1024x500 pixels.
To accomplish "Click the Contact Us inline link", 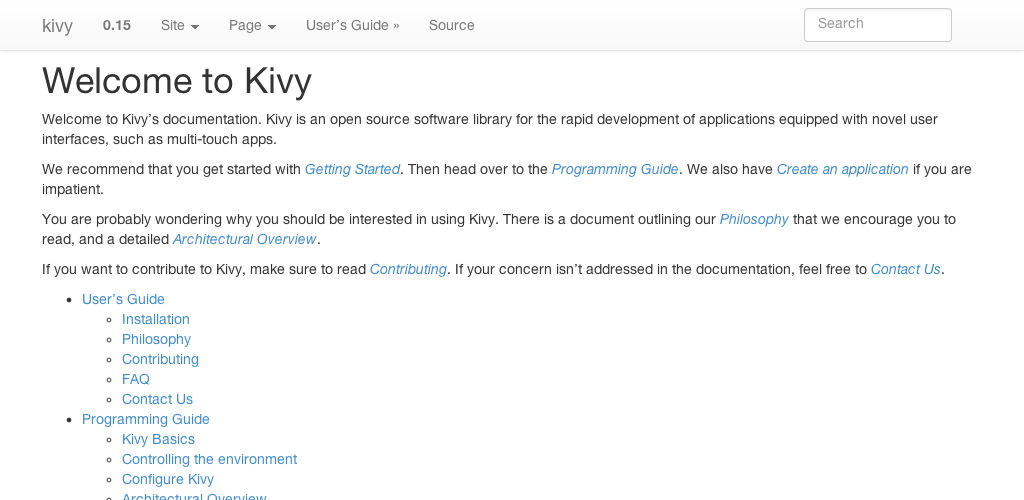I will coord(905,269).
